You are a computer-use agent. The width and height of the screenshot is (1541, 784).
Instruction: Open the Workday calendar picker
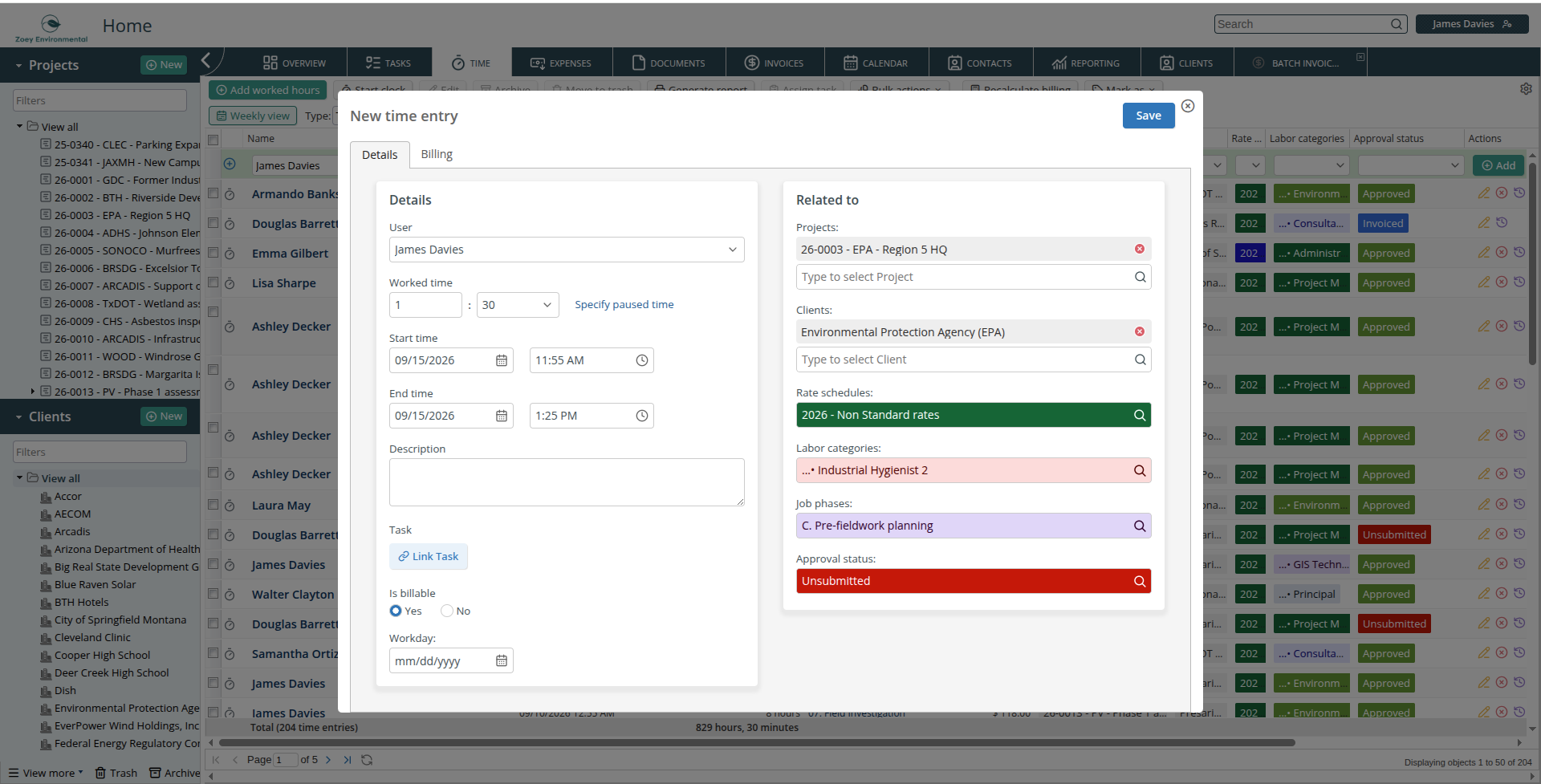point(502,660)
